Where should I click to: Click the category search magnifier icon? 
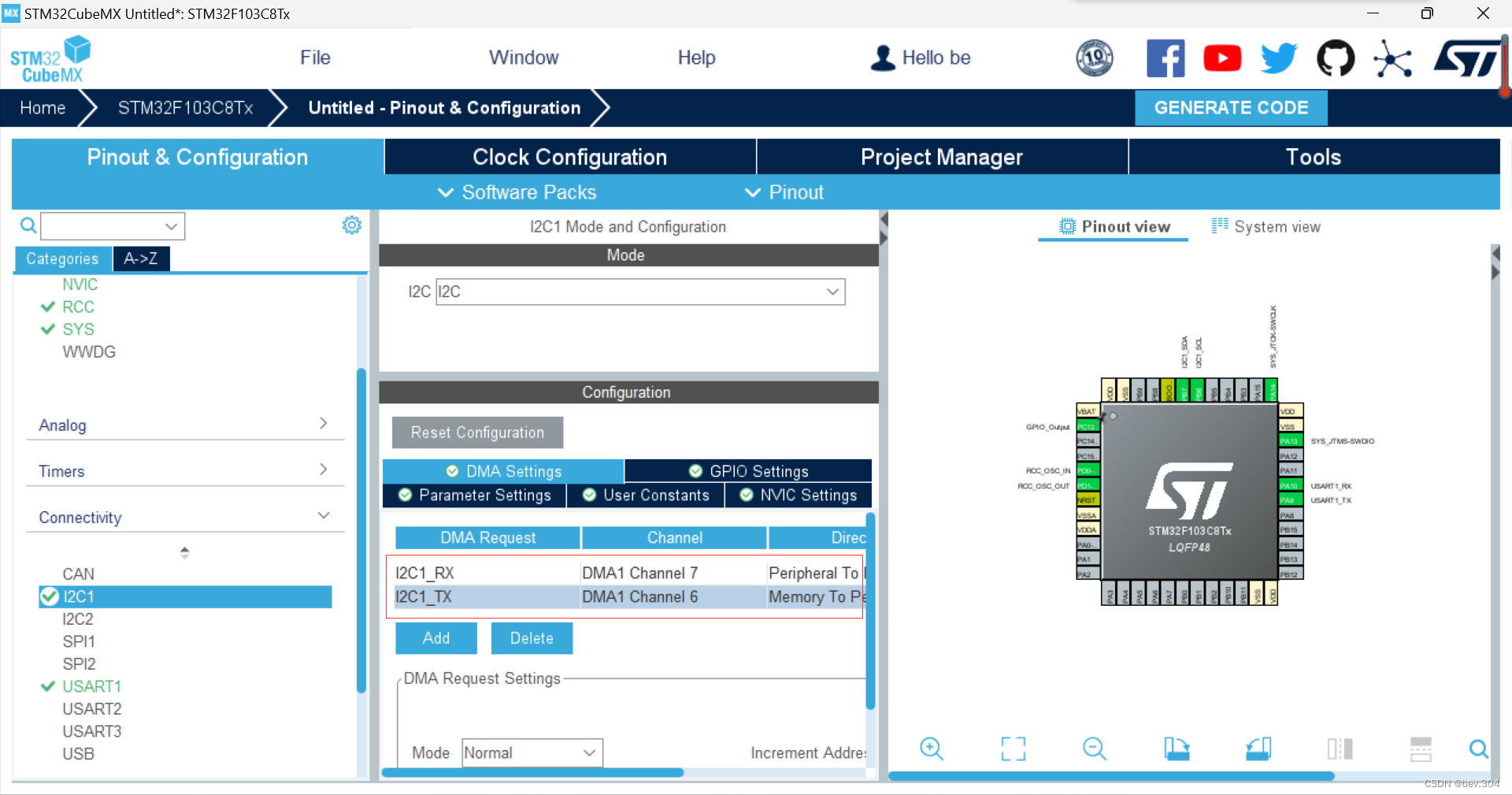pos(28,226)
